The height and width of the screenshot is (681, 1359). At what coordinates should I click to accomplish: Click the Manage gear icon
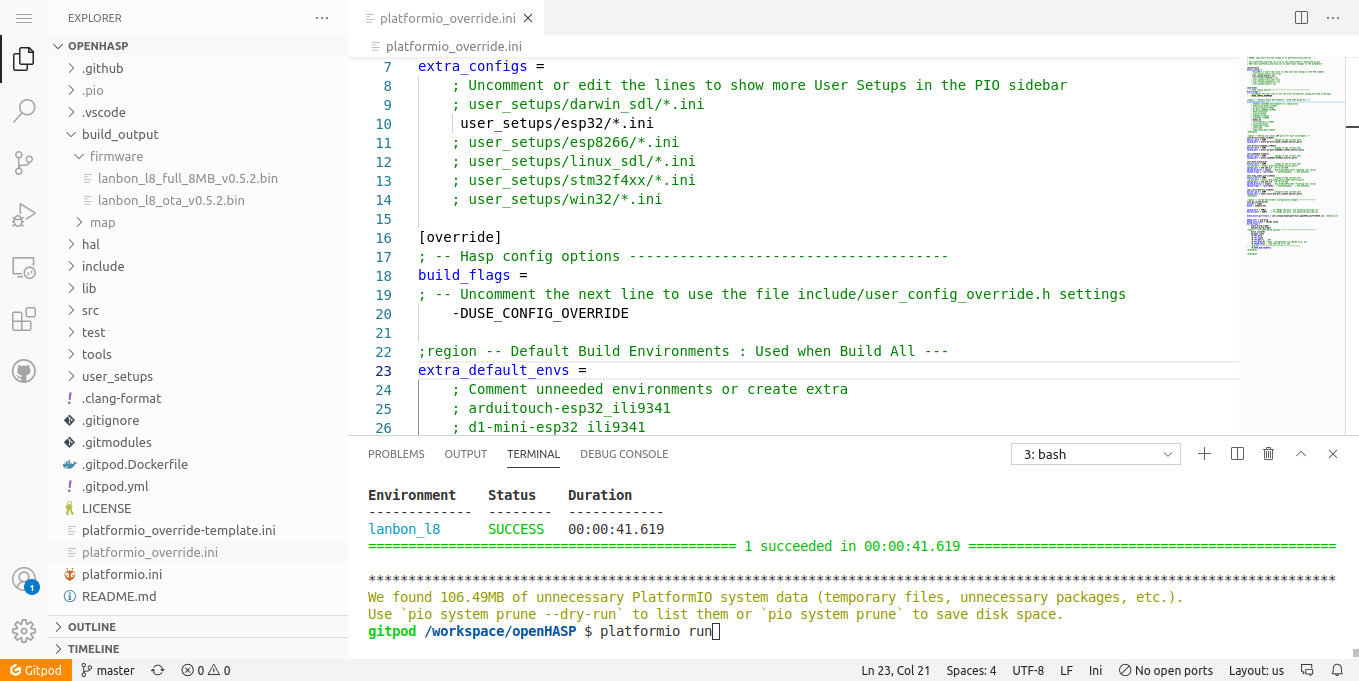click(24, 631)
